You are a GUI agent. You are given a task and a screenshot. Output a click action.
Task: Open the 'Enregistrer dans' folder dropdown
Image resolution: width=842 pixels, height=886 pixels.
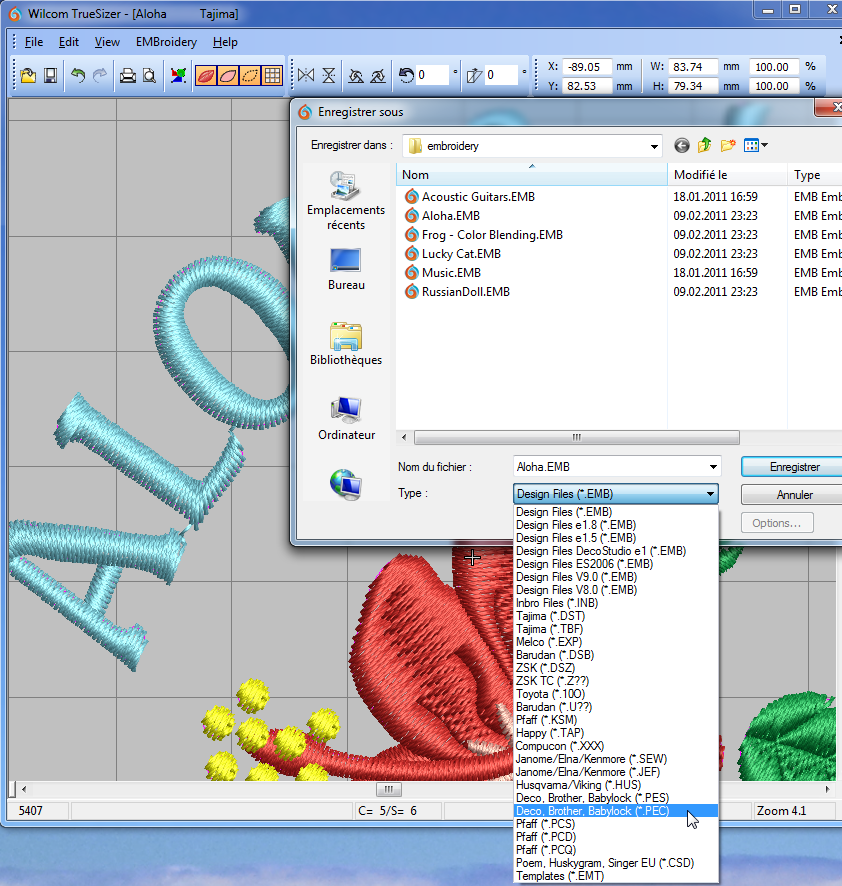[x=652, y=146]
